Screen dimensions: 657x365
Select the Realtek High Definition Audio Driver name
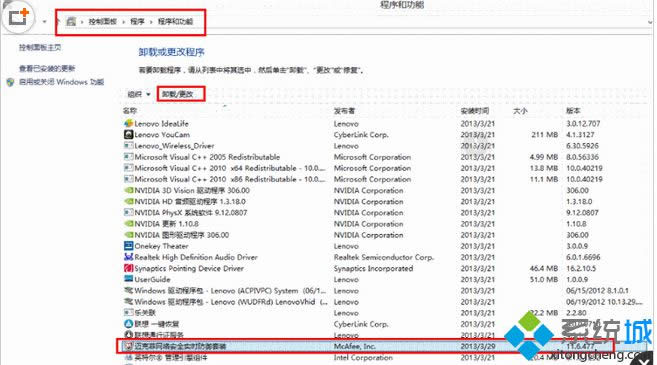click(196, 257)
